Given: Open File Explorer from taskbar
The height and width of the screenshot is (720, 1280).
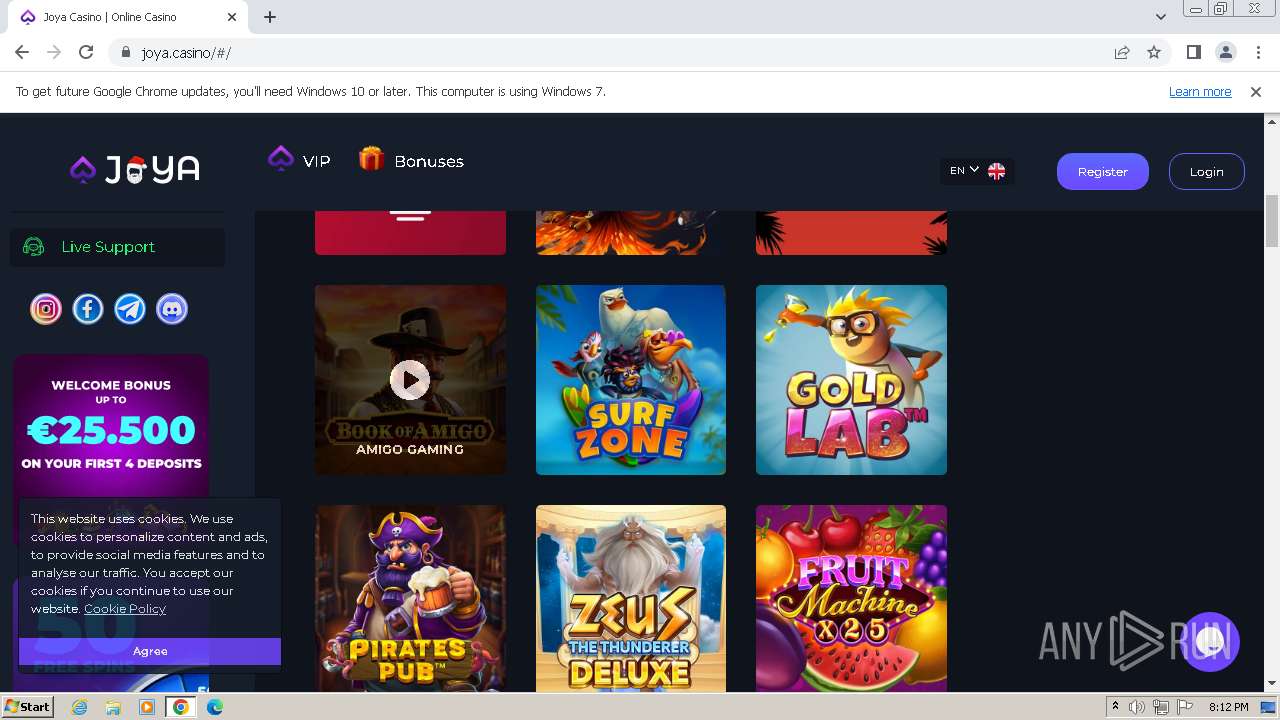Looking at the screenshot, I should coord(113,707).
